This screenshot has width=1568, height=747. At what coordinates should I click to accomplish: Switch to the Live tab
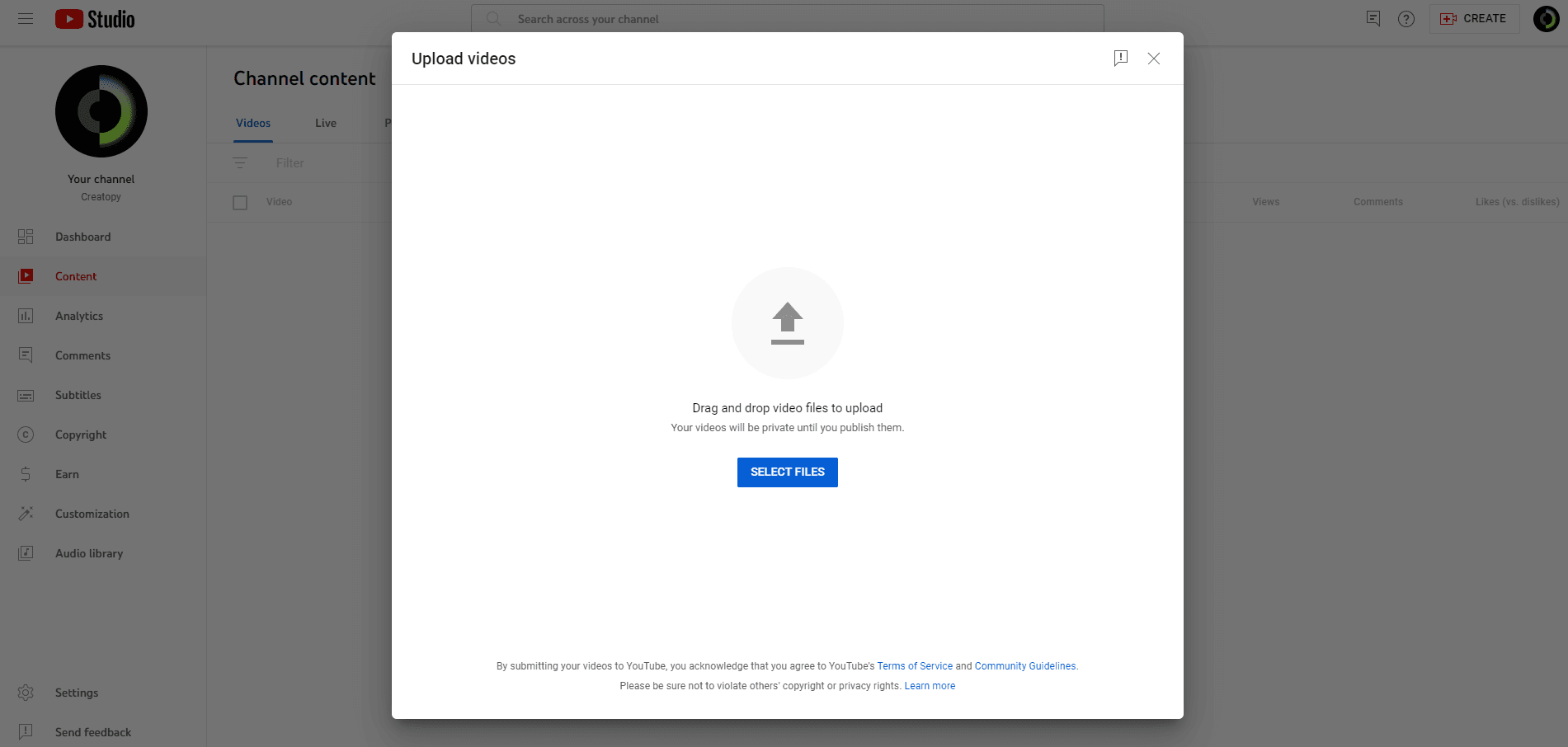326,123
